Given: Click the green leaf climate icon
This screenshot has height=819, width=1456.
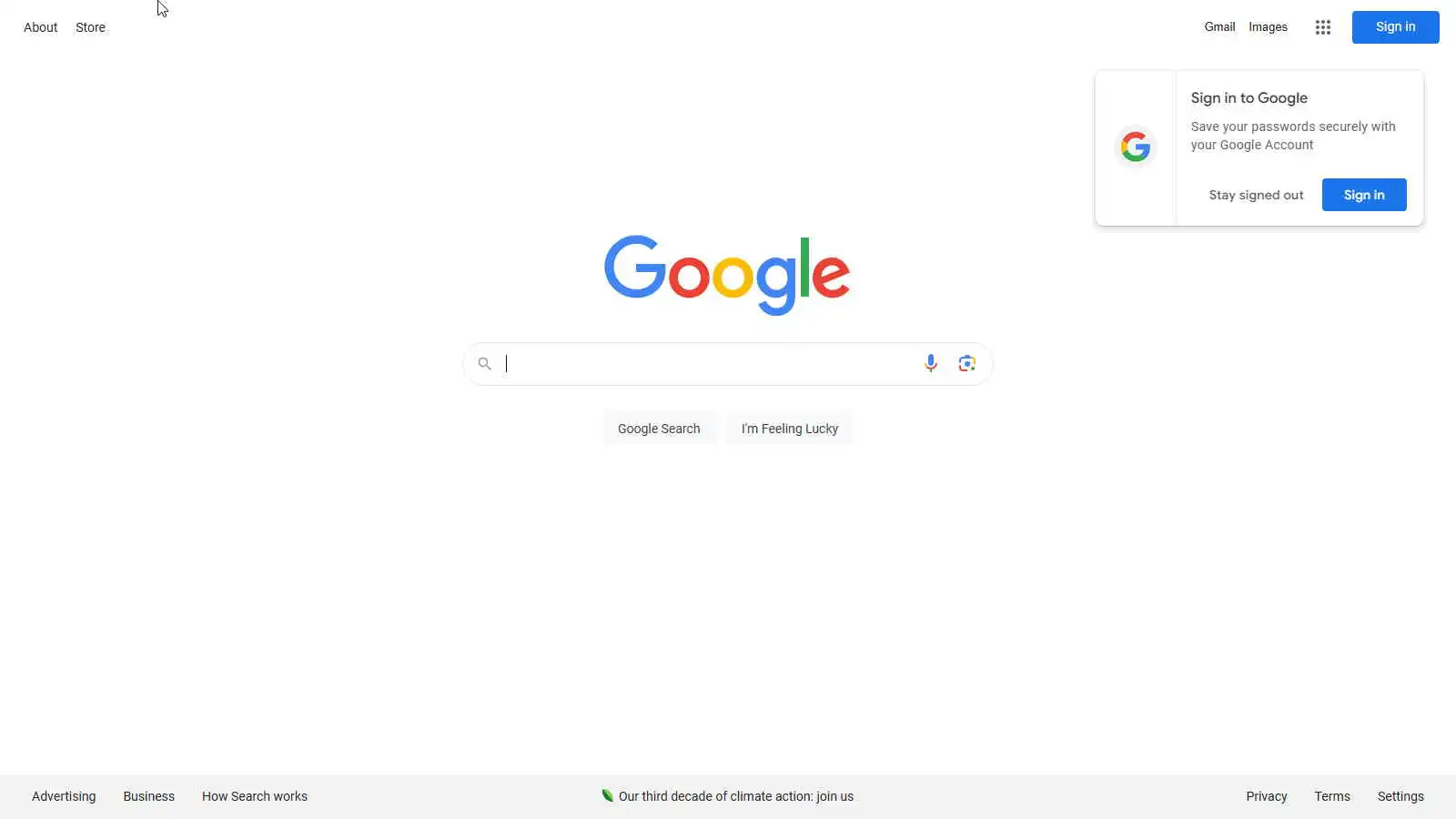Looking at the screenshot, I should (x=607, y=795).
